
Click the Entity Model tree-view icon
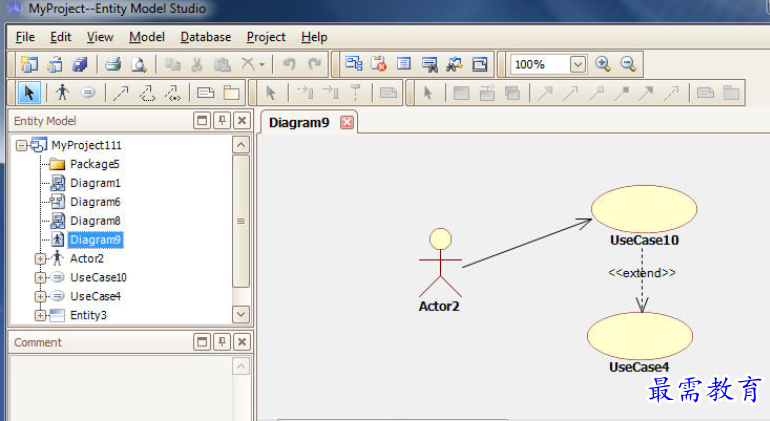[354, 64]
